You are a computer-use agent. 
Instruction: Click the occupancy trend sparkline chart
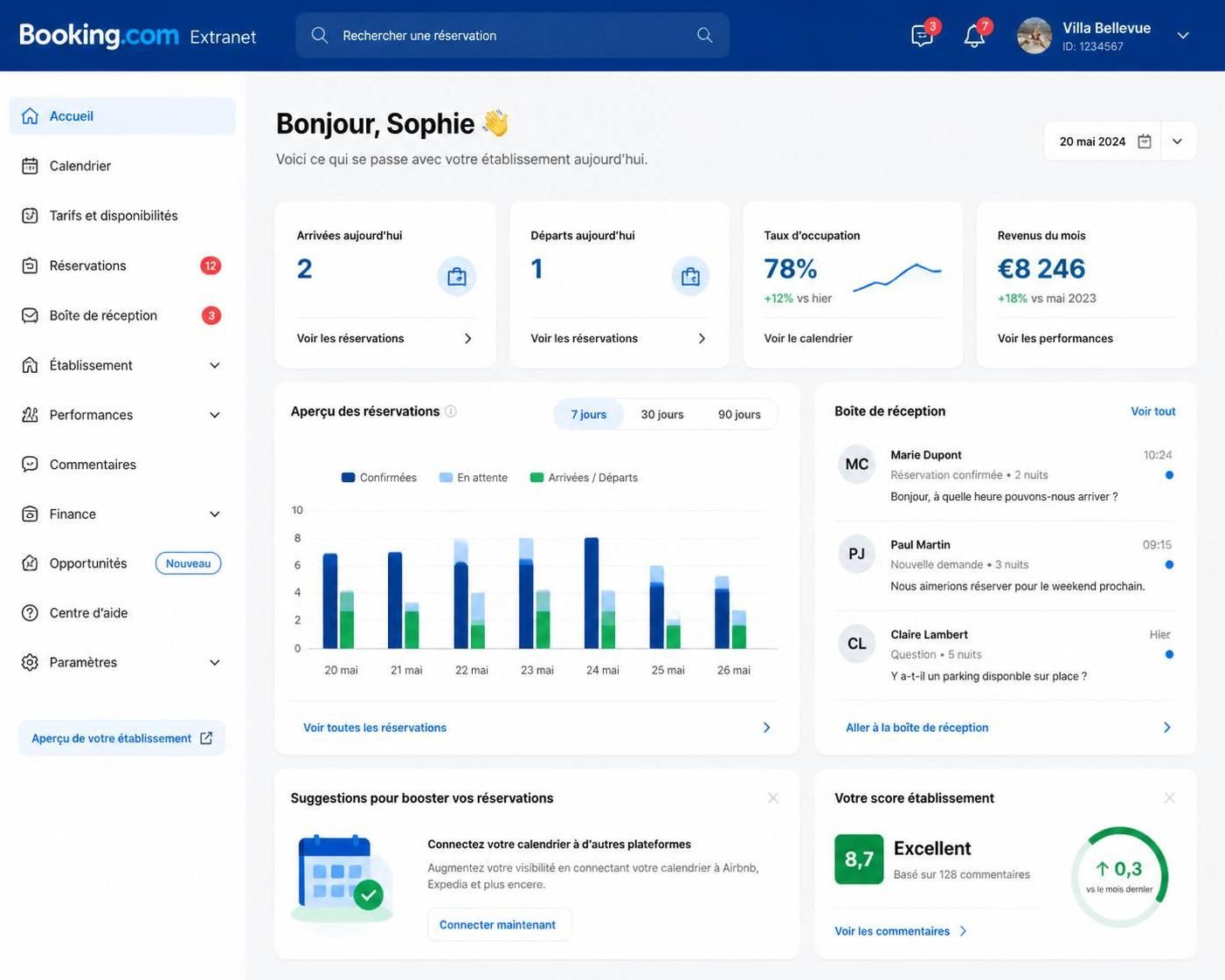pyautogui.click(x=897, y=276)
